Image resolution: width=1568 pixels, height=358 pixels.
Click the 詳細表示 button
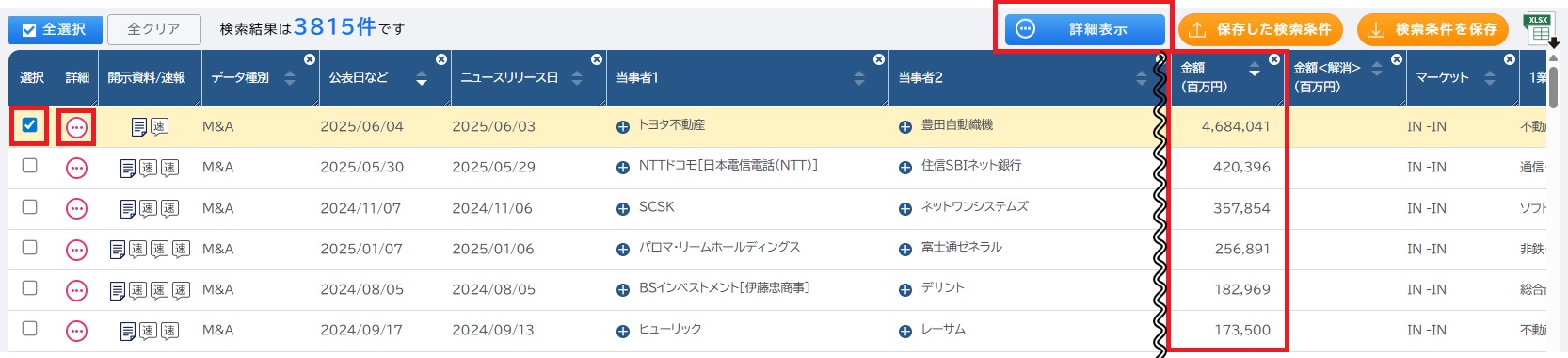point(1084,29)
